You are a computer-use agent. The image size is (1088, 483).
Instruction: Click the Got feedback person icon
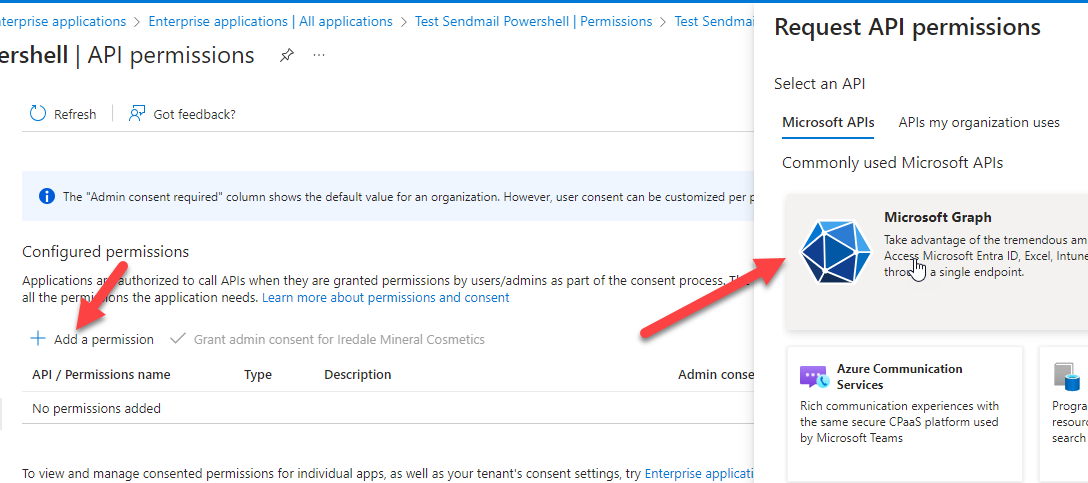point(137,114)
